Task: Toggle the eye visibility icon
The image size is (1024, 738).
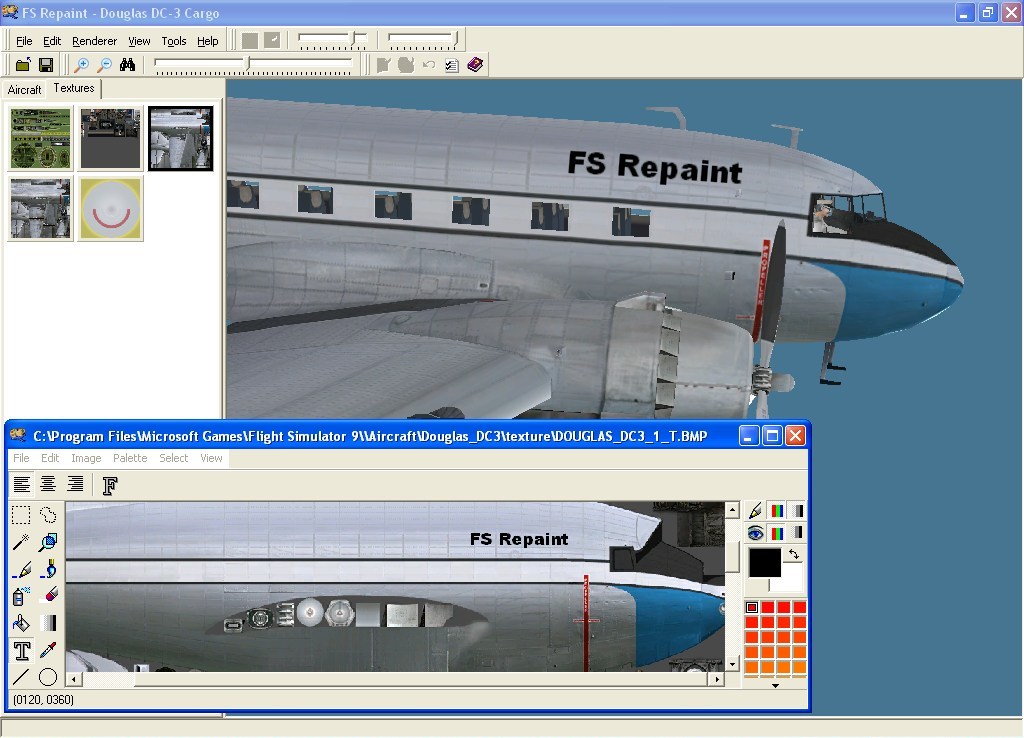Action: (x=756, y=533)
